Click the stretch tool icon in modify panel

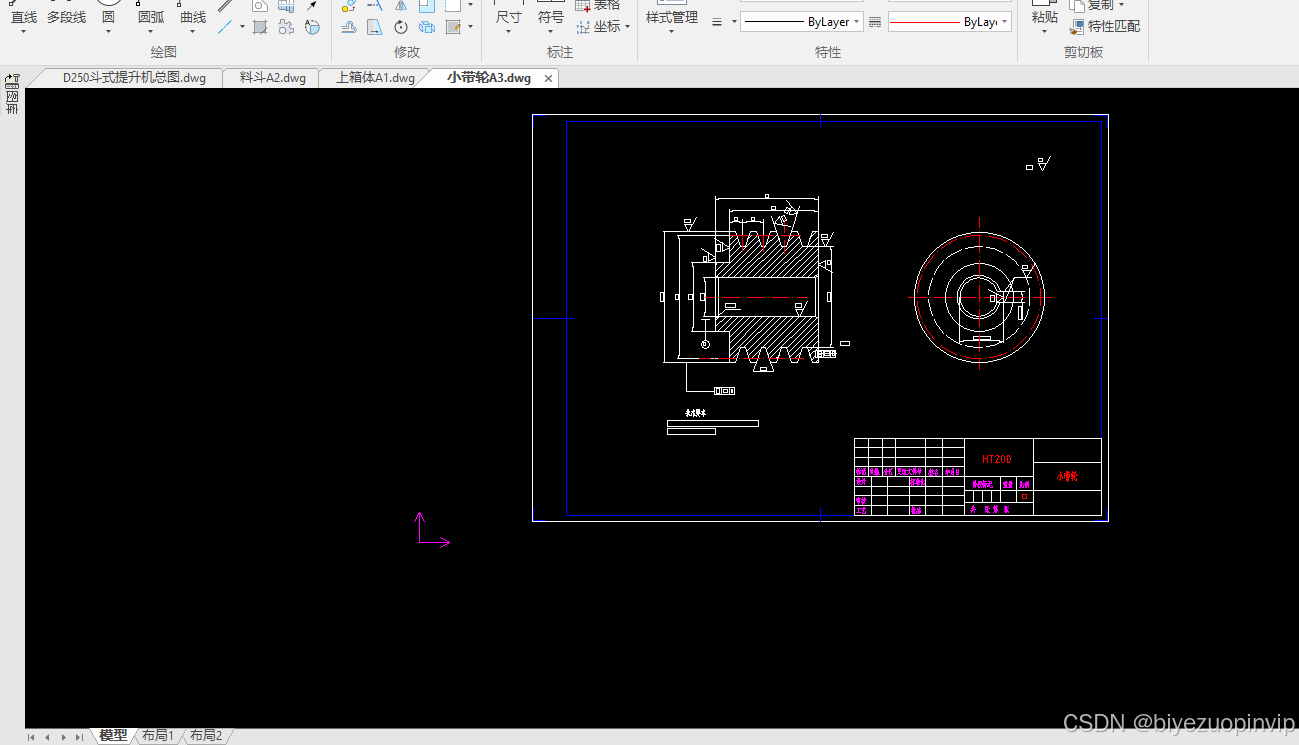349,27
